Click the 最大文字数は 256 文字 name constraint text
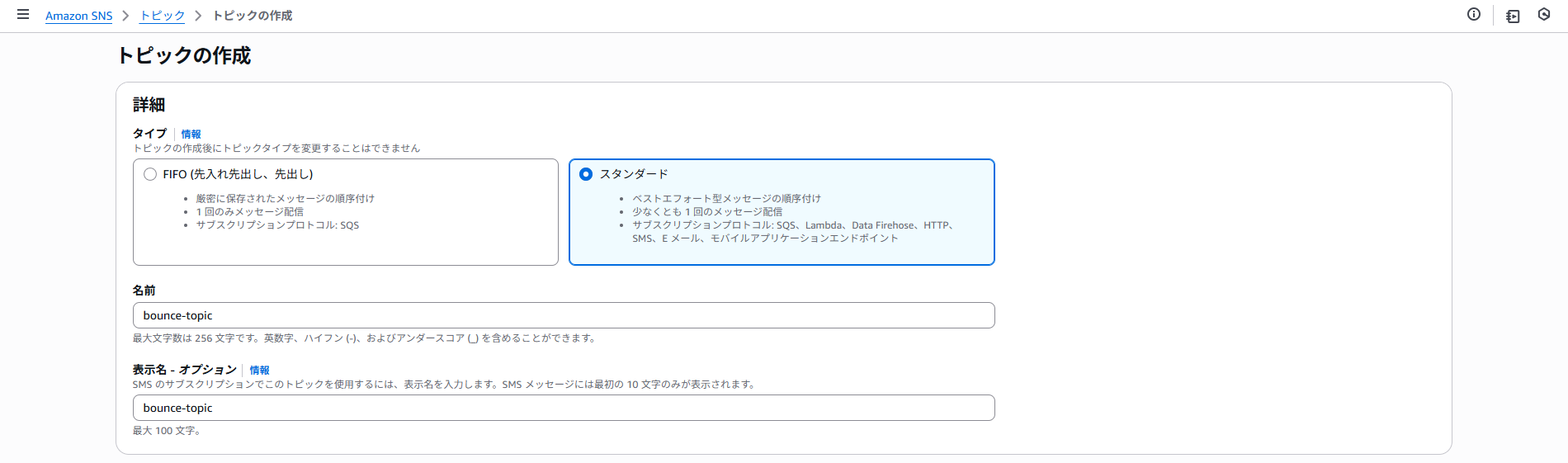Viewport: 1568px width, 463px height. coord(363,338)
